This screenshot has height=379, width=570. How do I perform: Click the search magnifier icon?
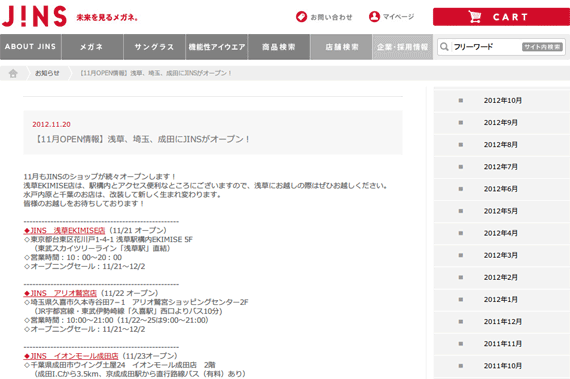point(444,47)
